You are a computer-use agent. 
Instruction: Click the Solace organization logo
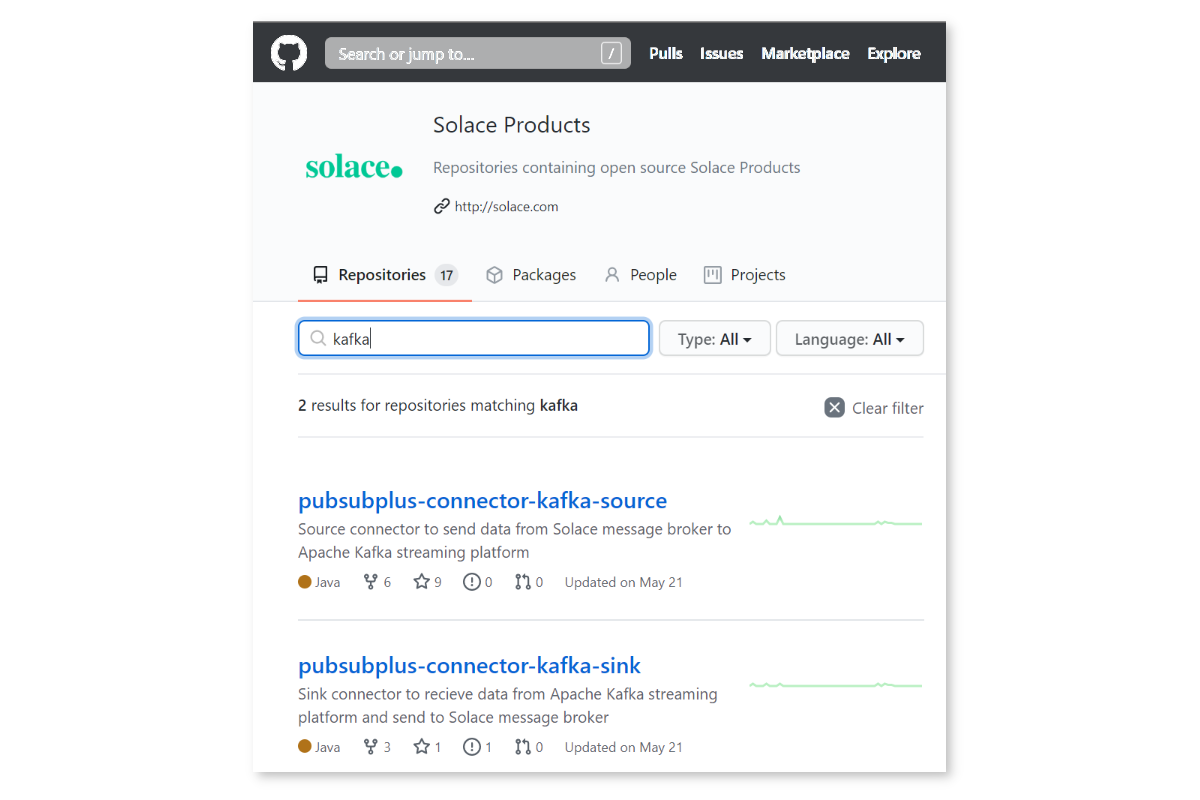tap(354, 167)
